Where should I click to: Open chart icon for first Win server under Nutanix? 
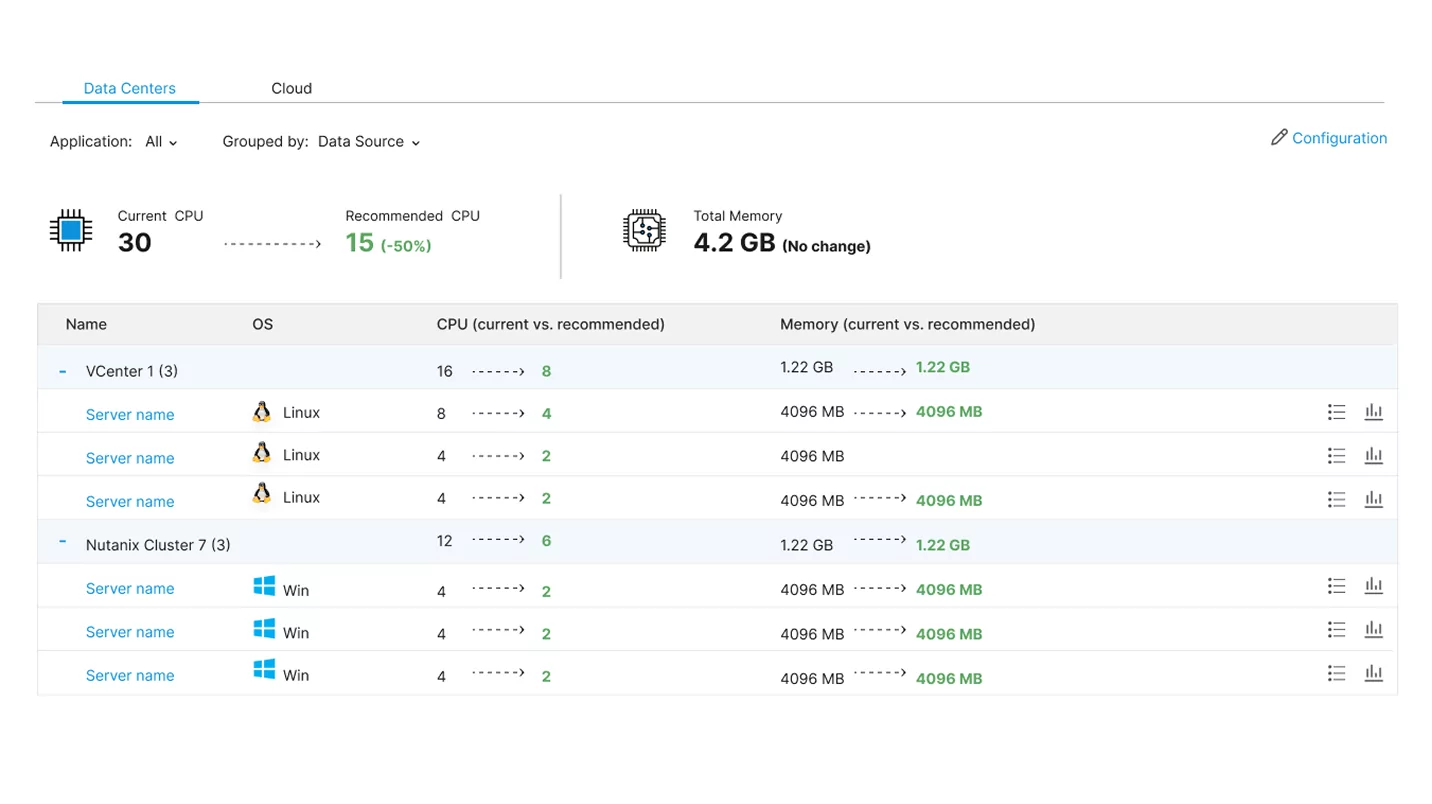(1374, 586)
